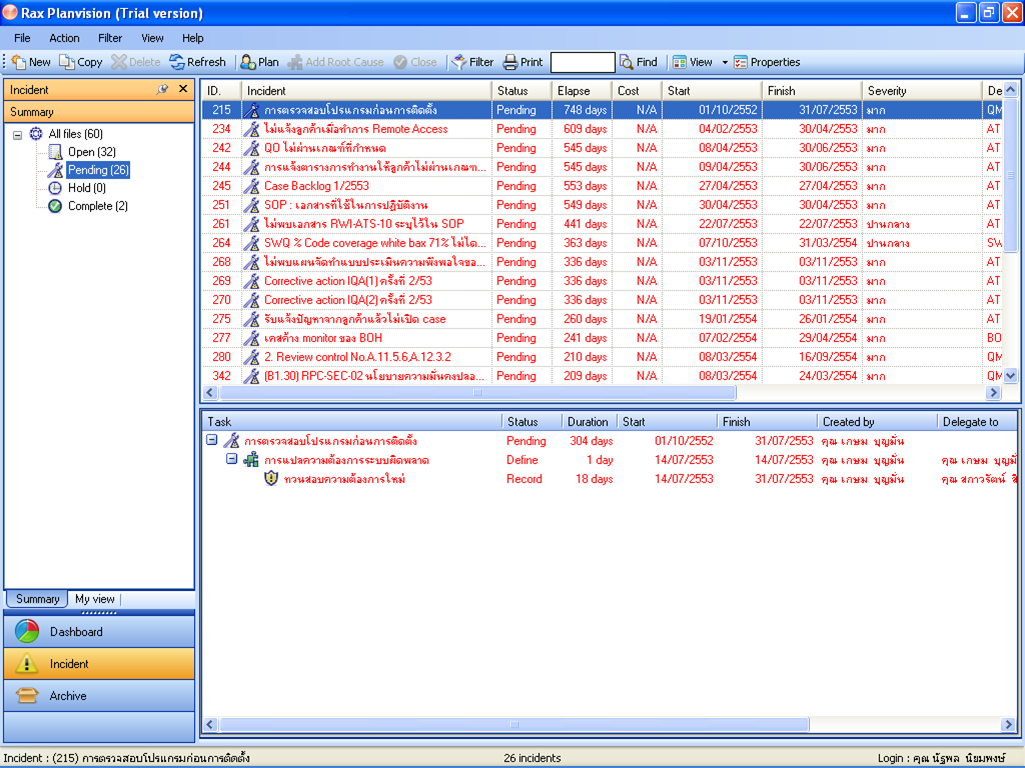Click the Copy toolbar icon
Viewport: 1025px width, 768px height.
coord(67,62)
